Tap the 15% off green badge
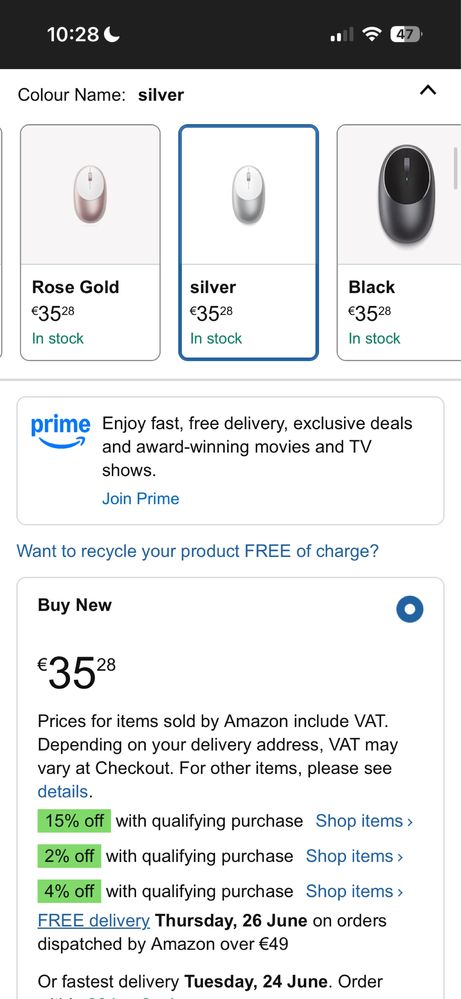461x999 pixels. pos(74,821)
